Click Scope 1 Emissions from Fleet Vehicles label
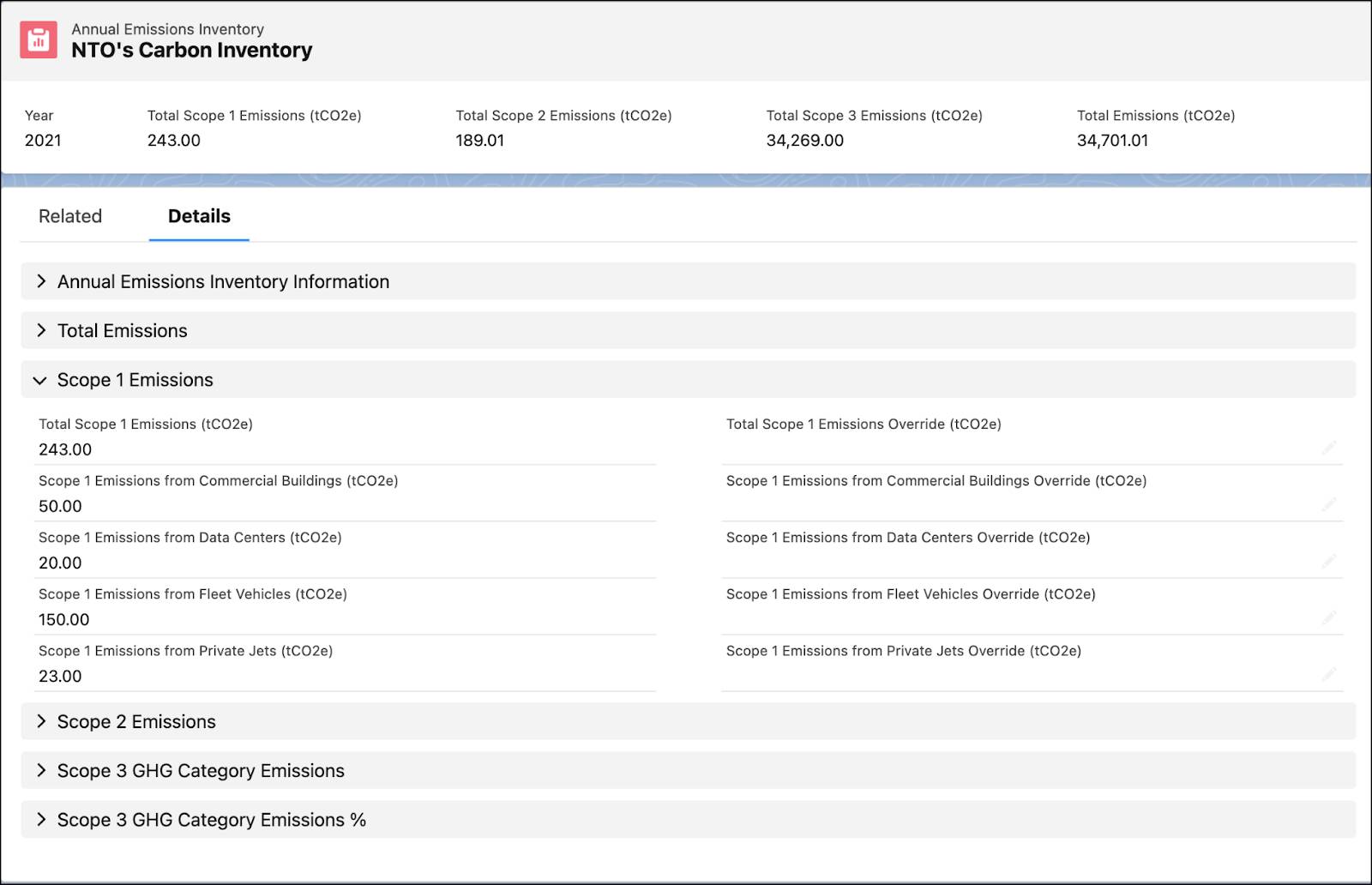1372x885 pixels. [193, 594]
